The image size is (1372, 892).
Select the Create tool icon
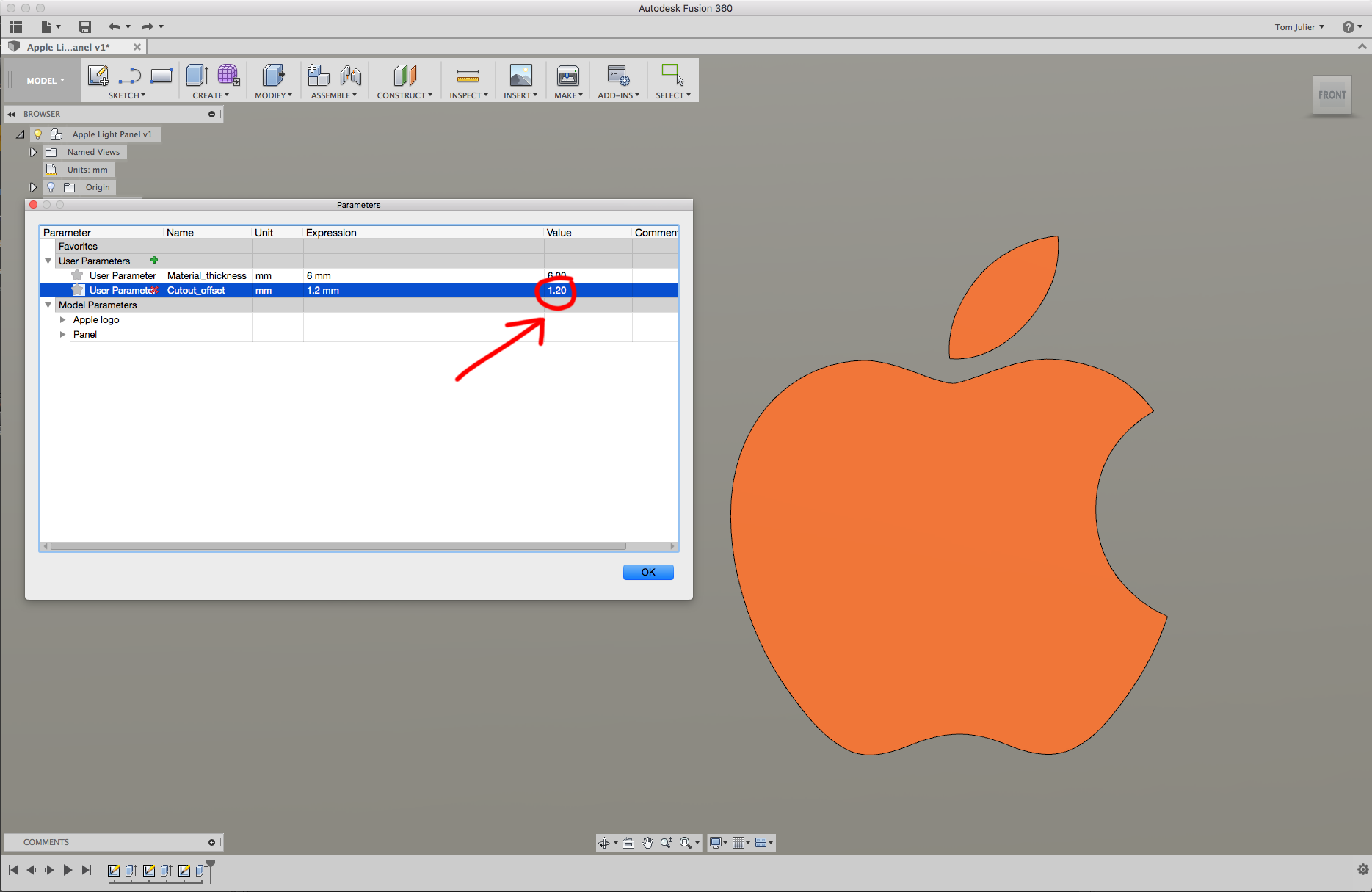197,76
